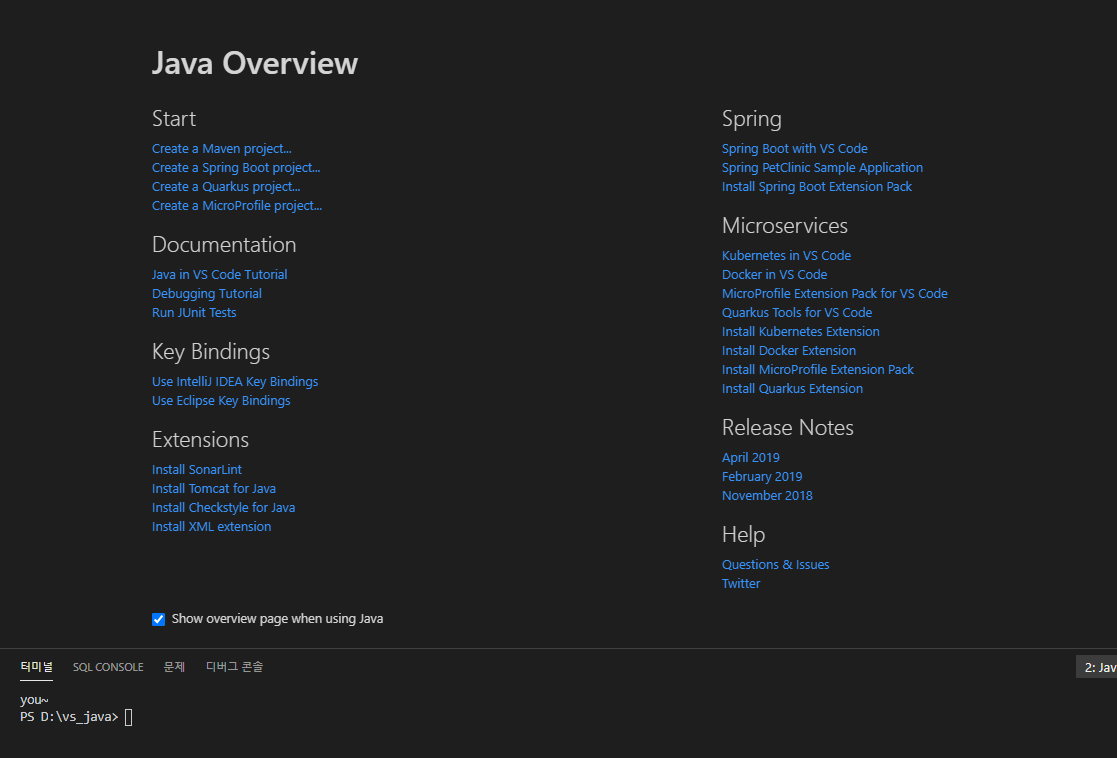Select Use Eclipse Key Bindings

pyautogui.click(x=221, y=401)
